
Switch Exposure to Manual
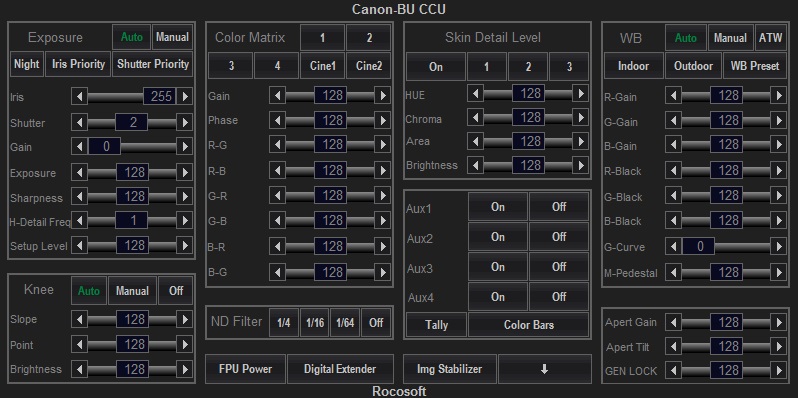point(173,37)
